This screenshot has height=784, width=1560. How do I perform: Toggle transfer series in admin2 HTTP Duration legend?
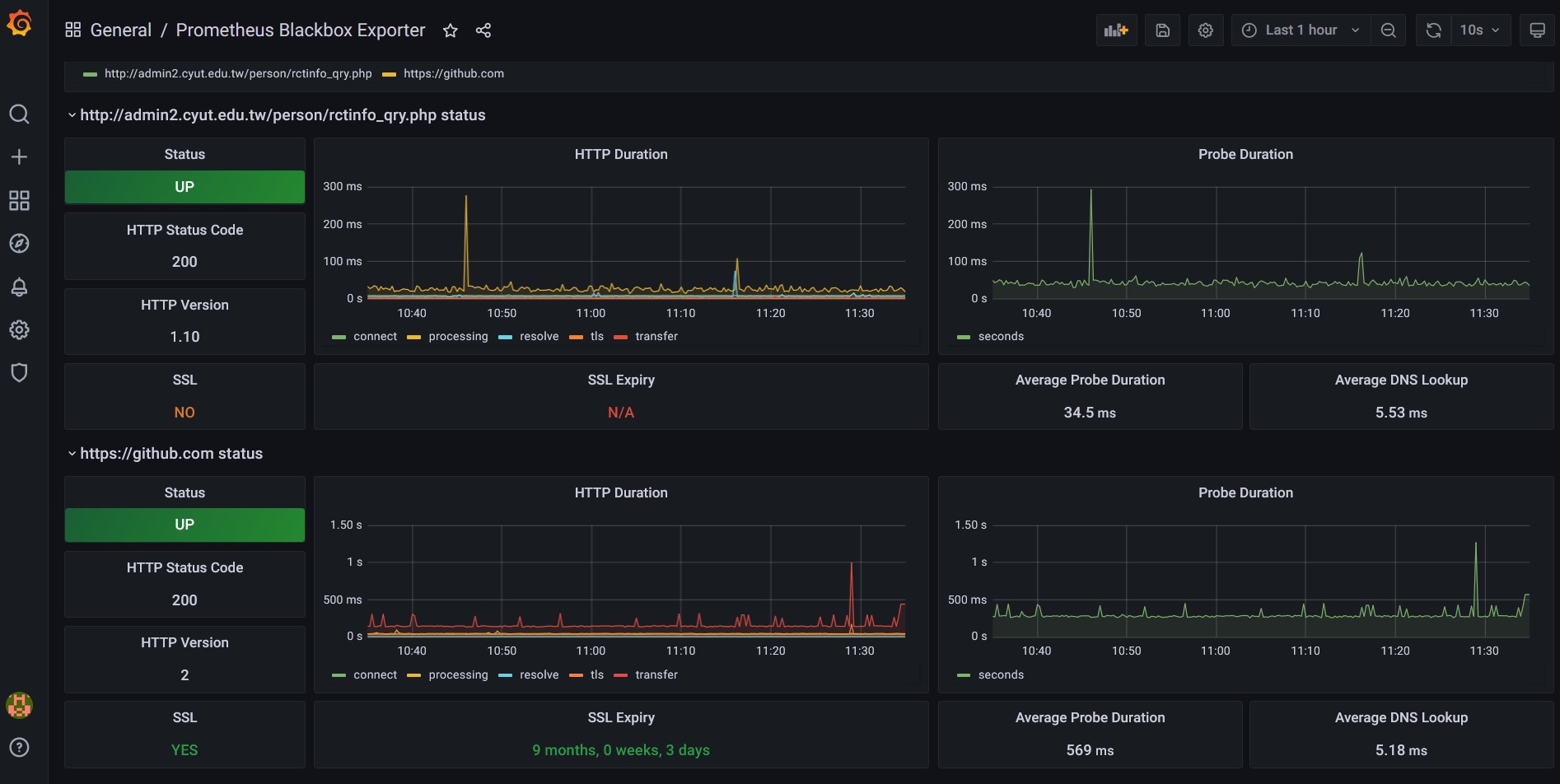(x=656, y=336)
